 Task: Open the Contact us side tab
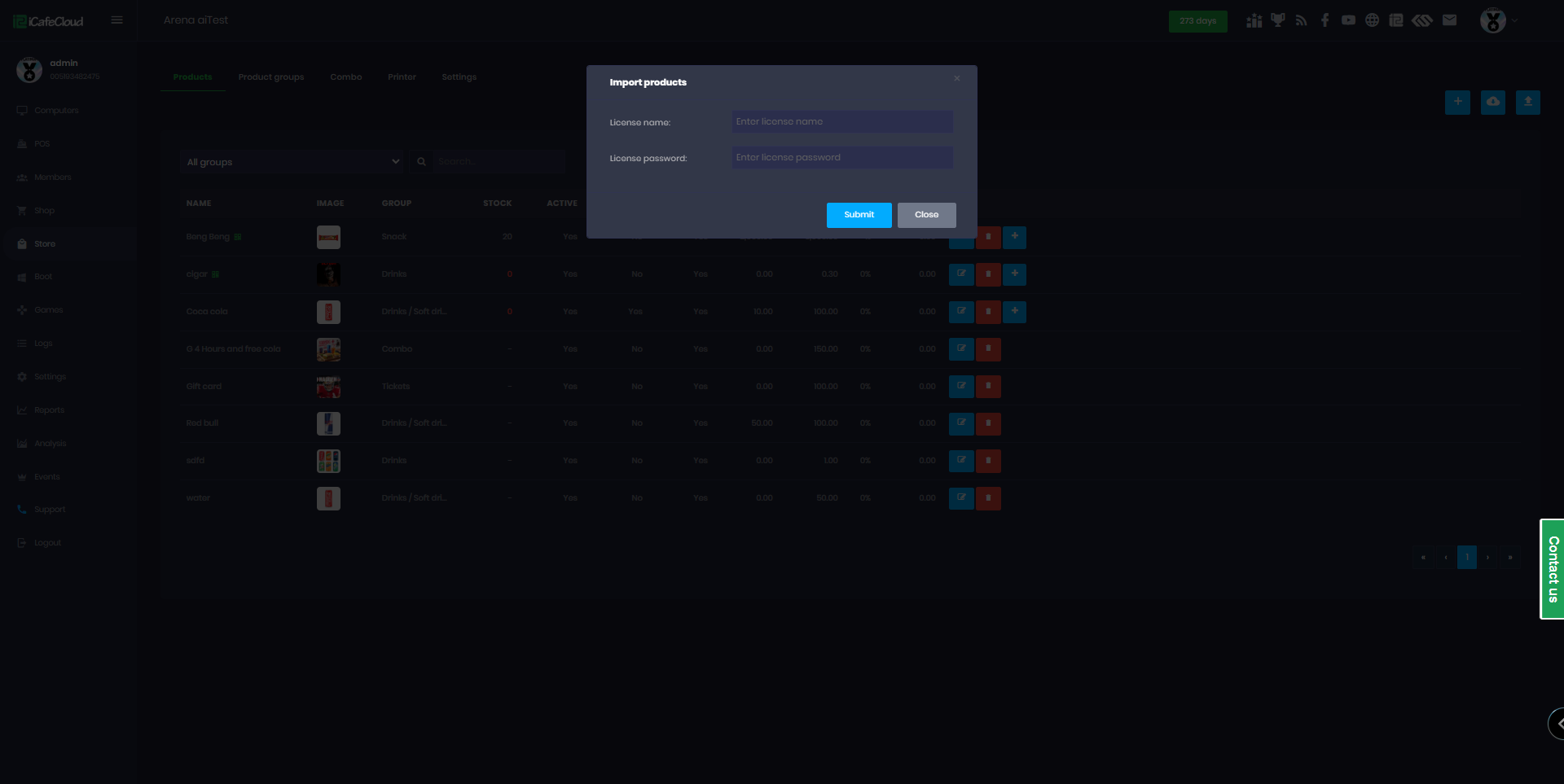coord(1553,569)
